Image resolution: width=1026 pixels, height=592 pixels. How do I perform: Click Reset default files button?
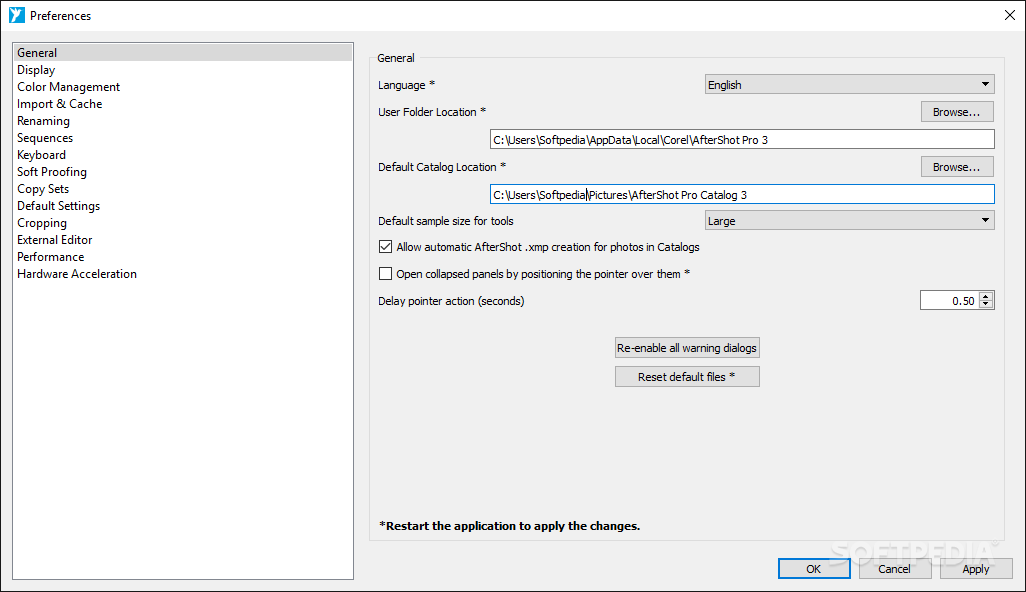[687, 377]
